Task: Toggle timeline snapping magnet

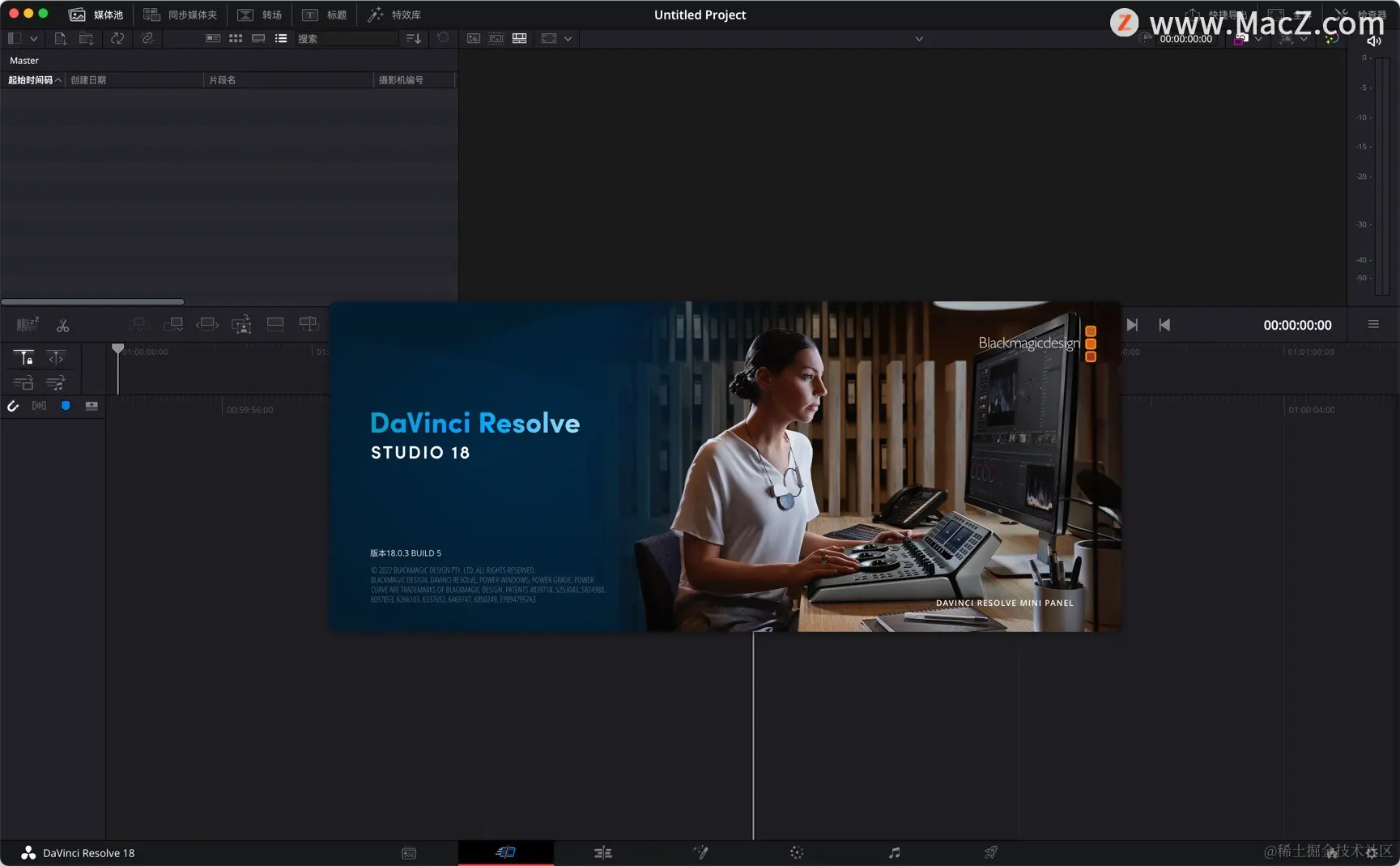Action: (13, 406)
